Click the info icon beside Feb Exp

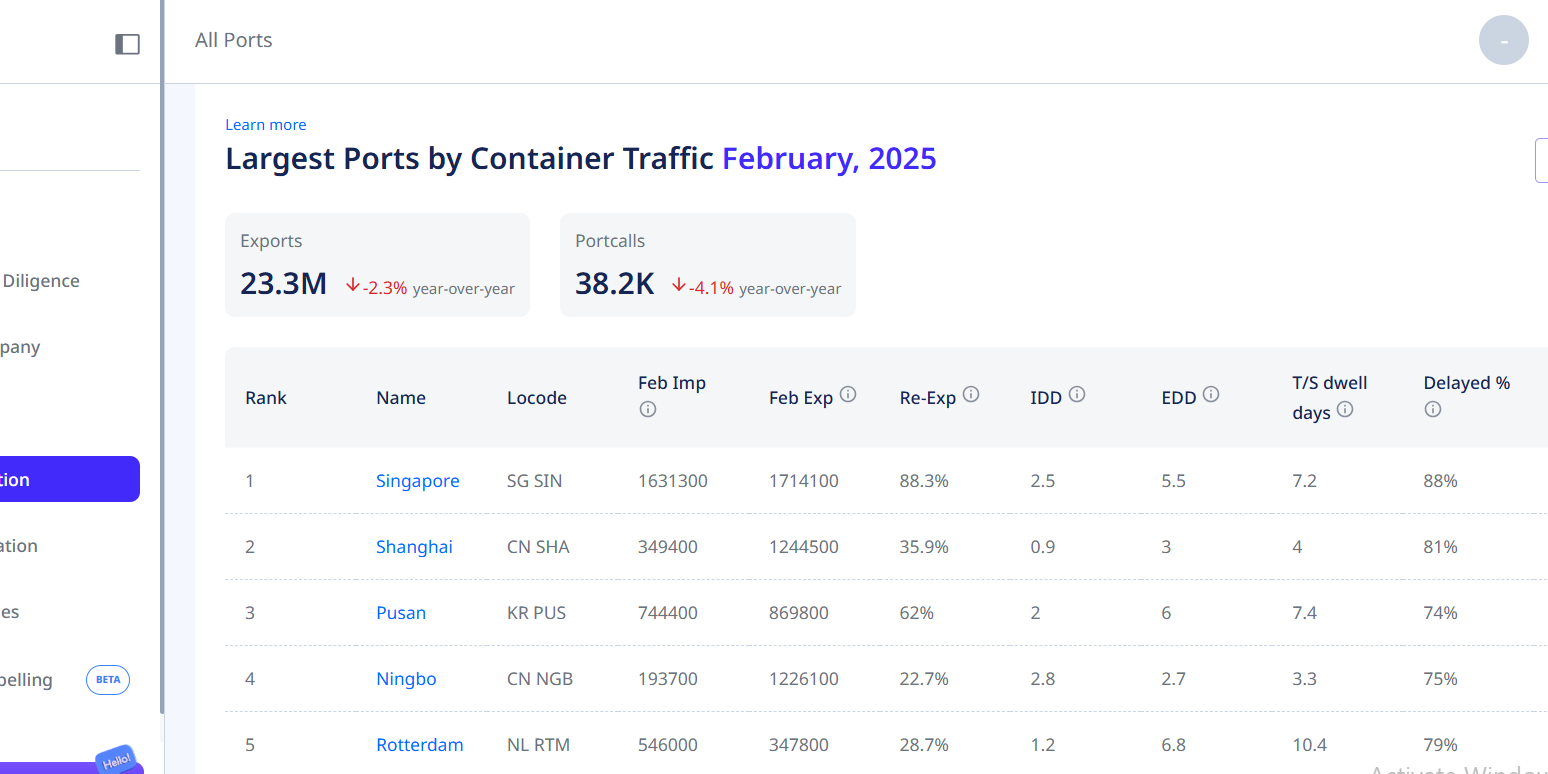coord(848,394)
